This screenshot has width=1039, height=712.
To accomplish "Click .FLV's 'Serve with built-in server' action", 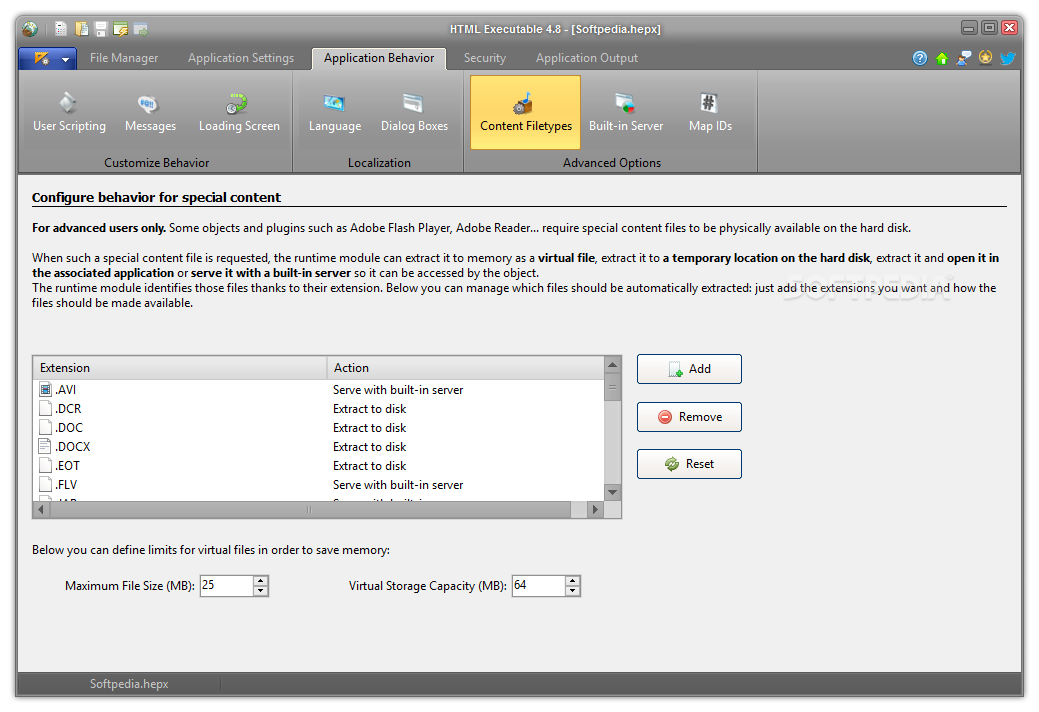I will 398,484.
